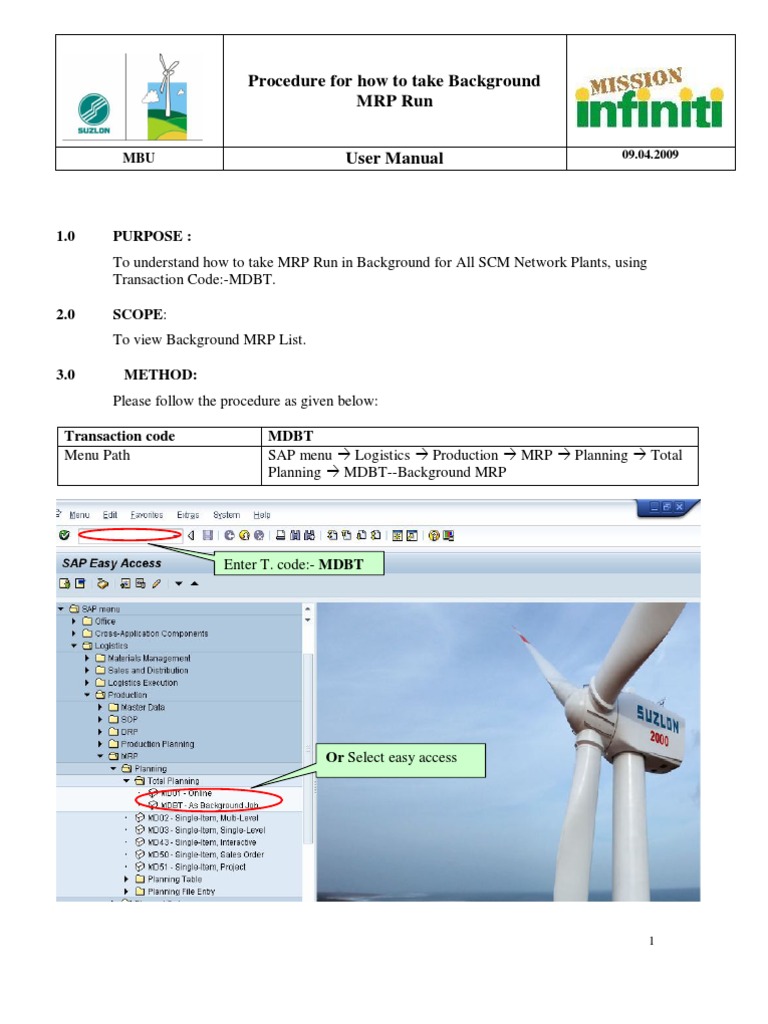Click the SAP Business Workplace icon
Image resolution: width=768 pixels, height=1024 pixels.
pyautogui.click(x=103, y=584)
